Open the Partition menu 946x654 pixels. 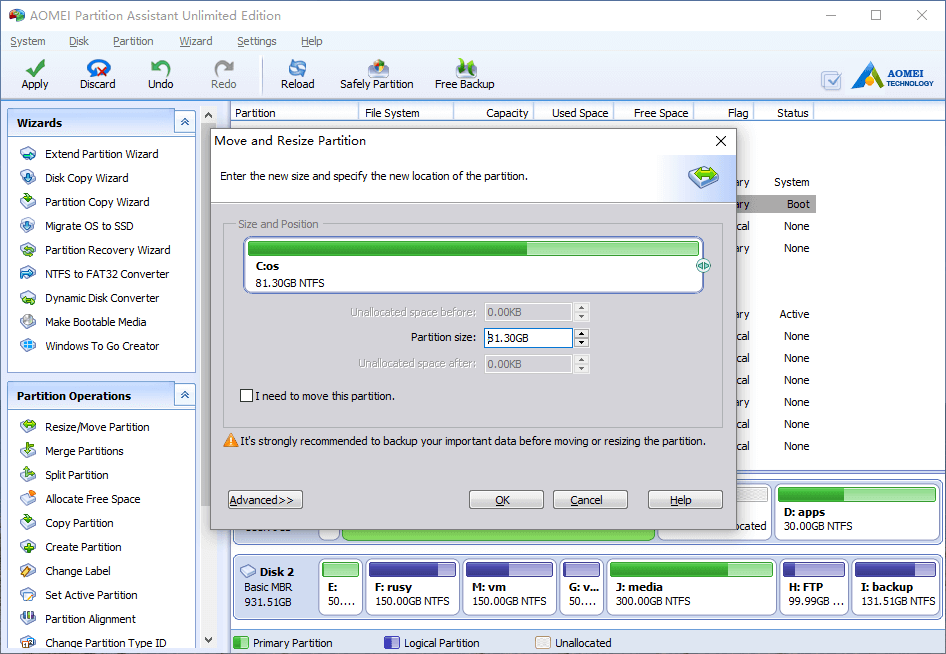click(x=133, y=41)
